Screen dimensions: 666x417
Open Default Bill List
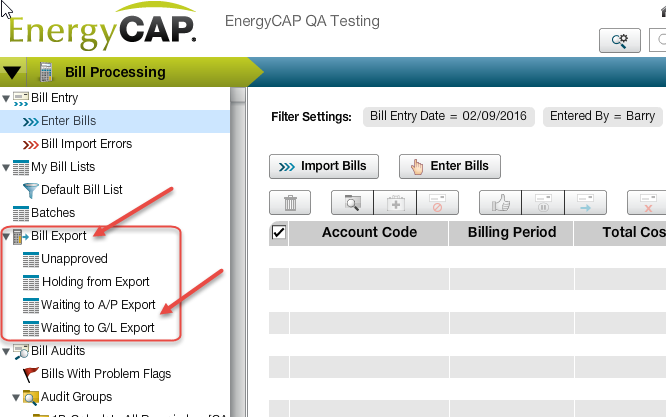(x=82, y=190)
